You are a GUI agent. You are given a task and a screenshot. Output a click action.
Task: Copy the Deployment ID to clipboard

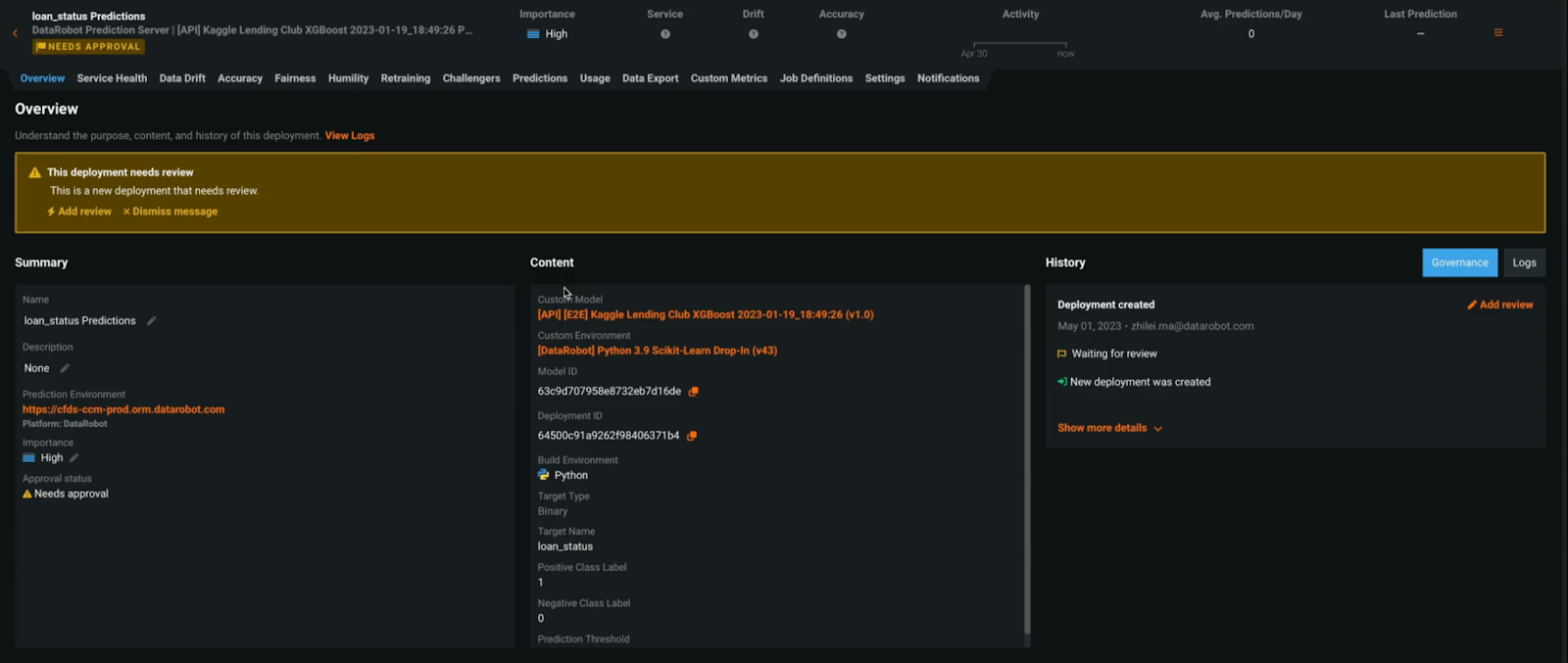[691, 436]
